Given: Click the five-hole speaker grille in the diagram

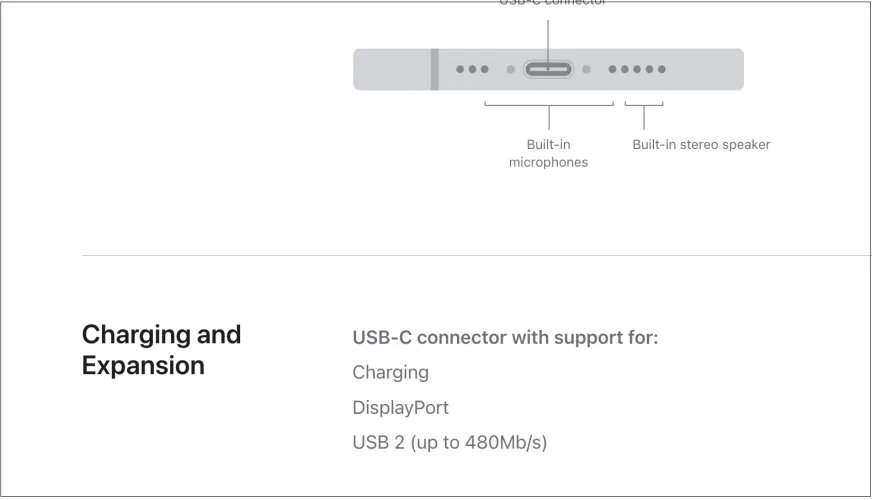Looking at the screenshot, I should tap(637, 70).
